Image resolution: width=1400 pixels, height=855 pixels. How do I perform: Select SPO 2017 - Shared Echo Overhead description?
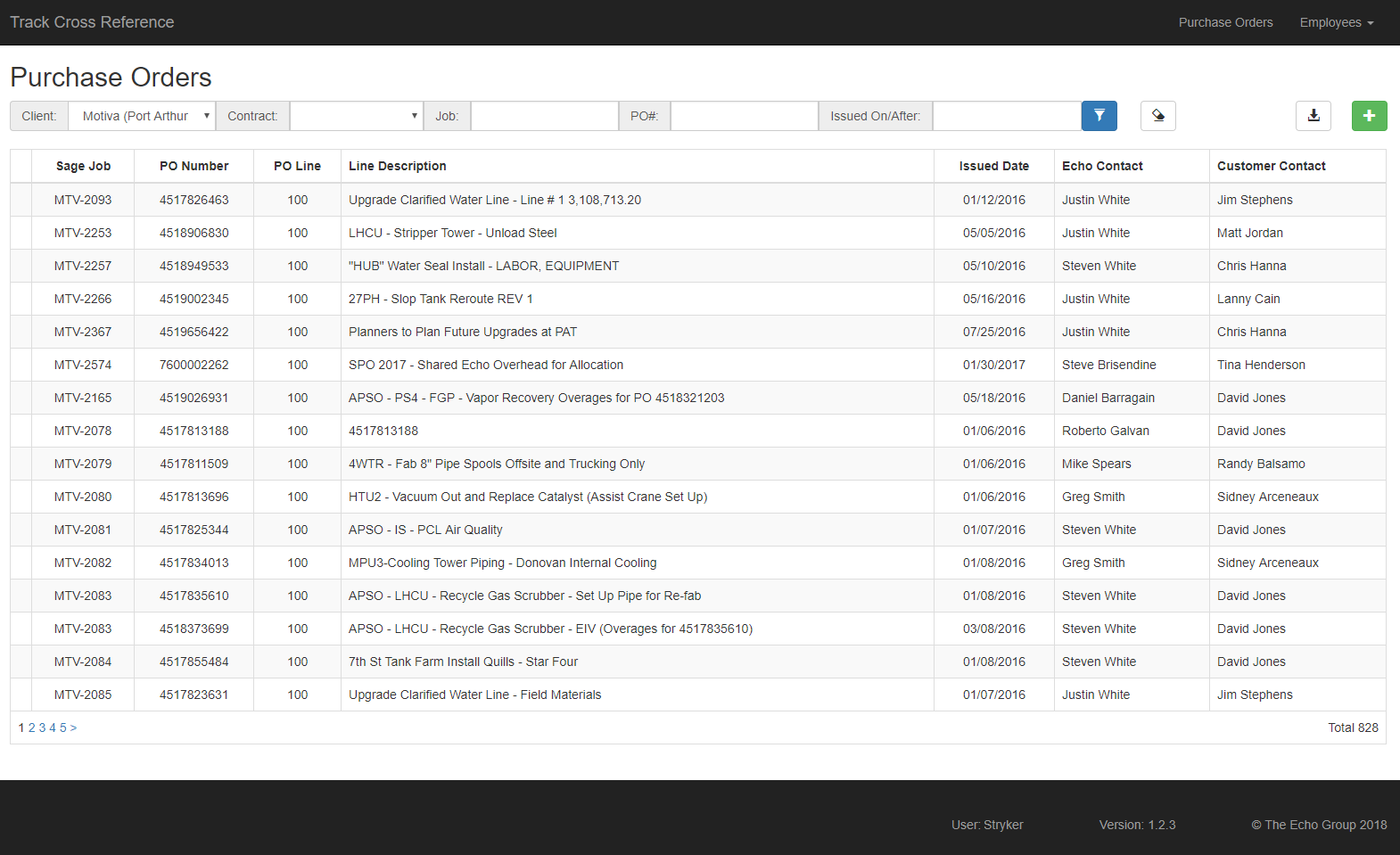(486, 365)
